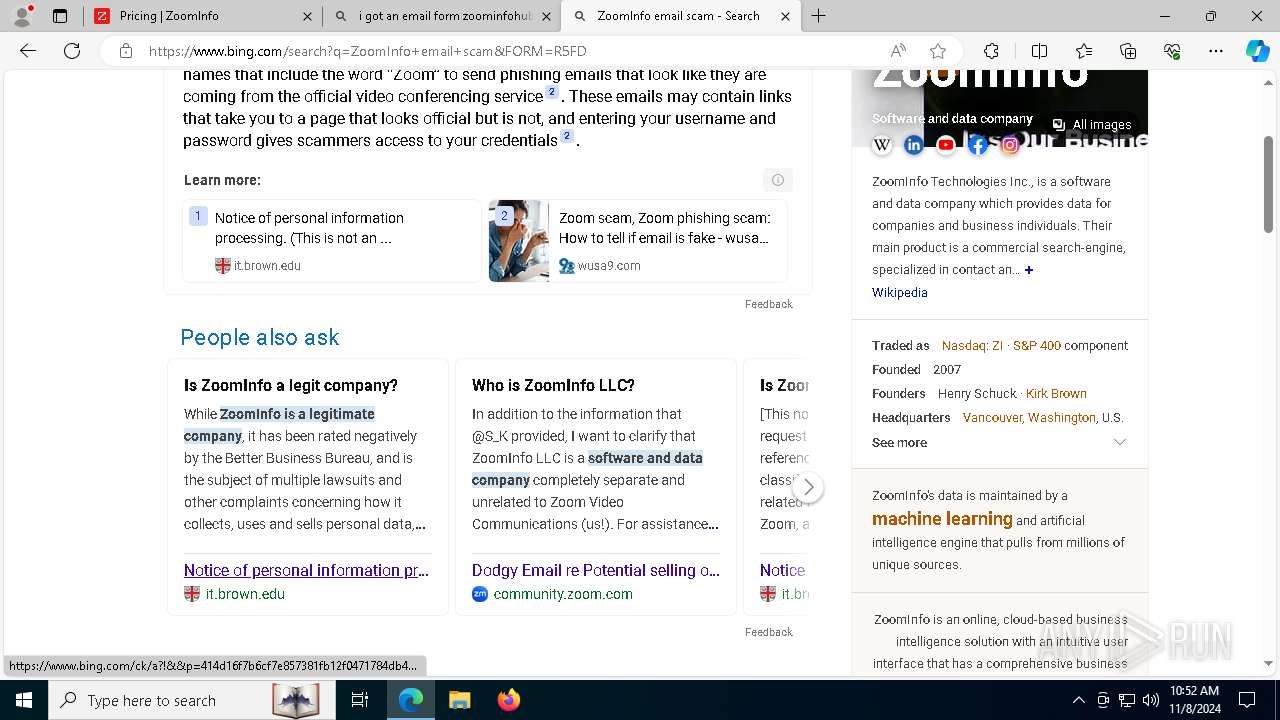Close the Pricing | ZoomInfo tab
Image resolution: width=1280 pixels, height=720 pixels.
[x=307, y=16]
